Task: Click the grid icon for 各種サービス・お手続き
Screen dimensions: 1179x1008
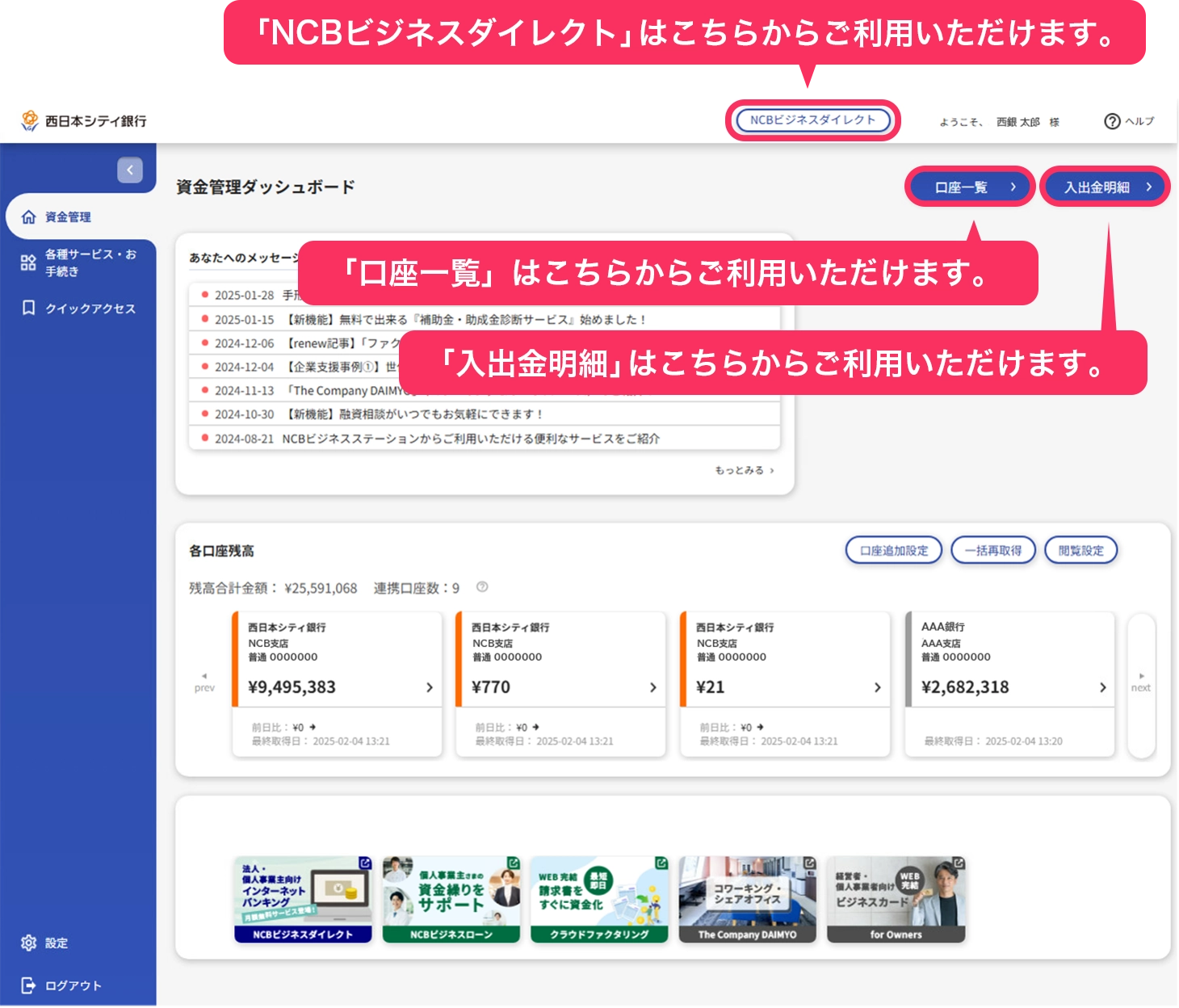Action: click(28, 262)
